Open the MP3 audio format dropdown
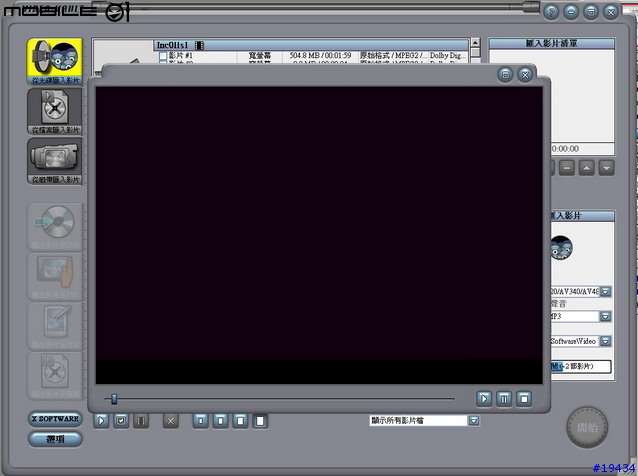Viewport: 638px width, 476px height. point(605,317)
